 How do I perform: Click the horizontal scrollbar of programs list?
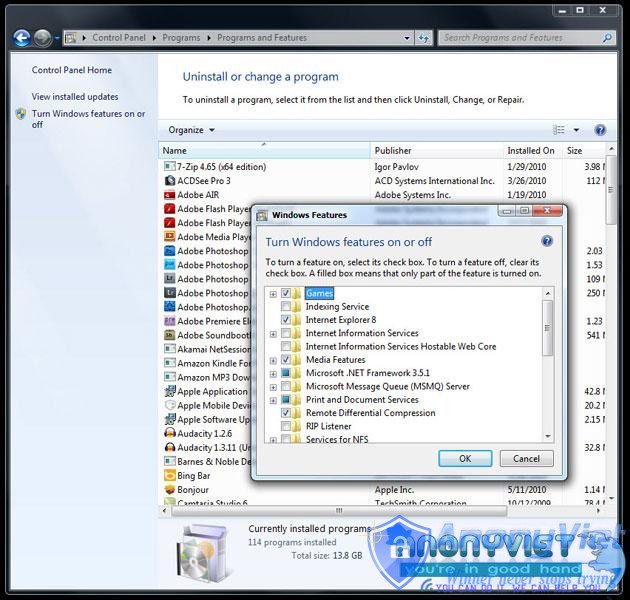[339, 511]
